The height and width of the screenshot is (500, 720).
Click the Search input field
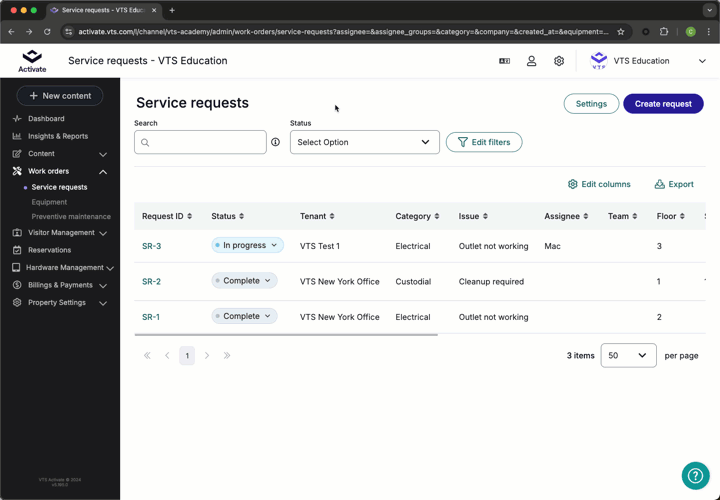tap(200, 142)
